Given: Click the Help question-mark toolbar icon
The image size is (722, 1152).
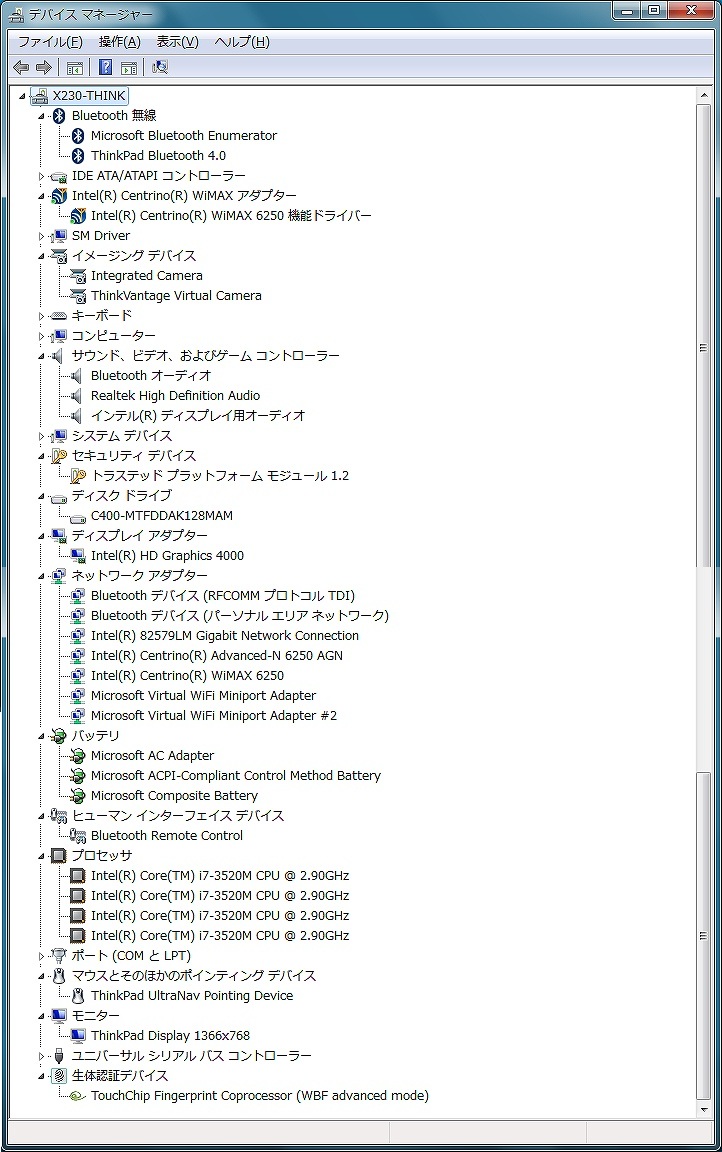Looking at the screenshot, I should [105, 68].
